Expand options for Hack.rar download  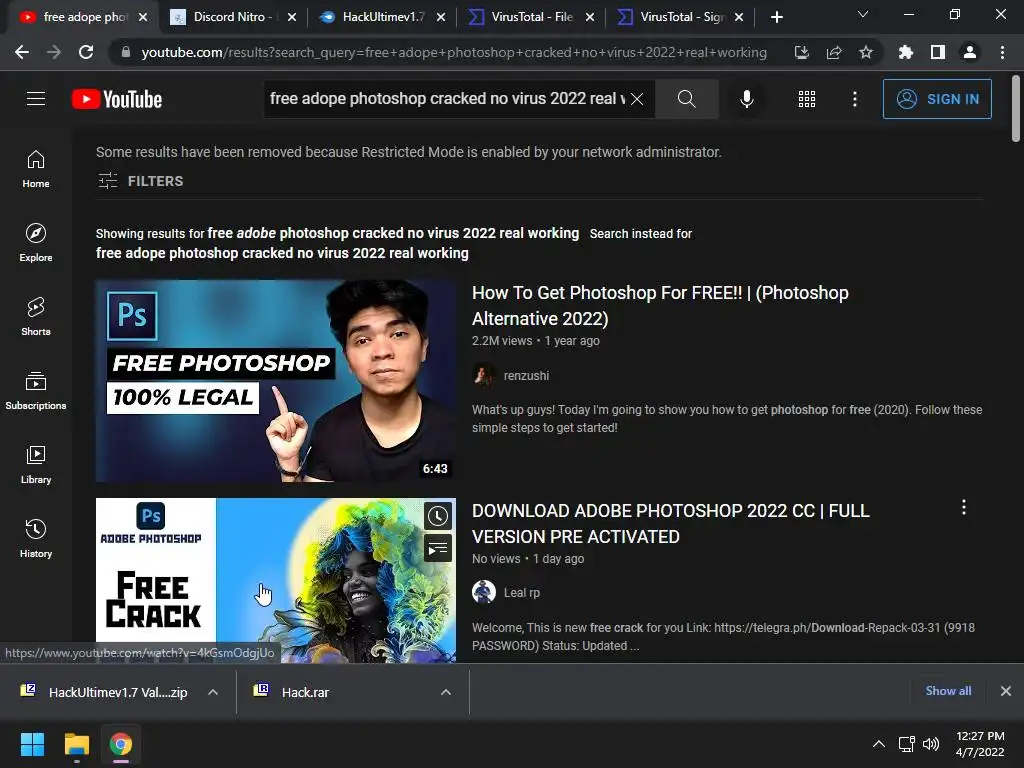pos(445,692)
